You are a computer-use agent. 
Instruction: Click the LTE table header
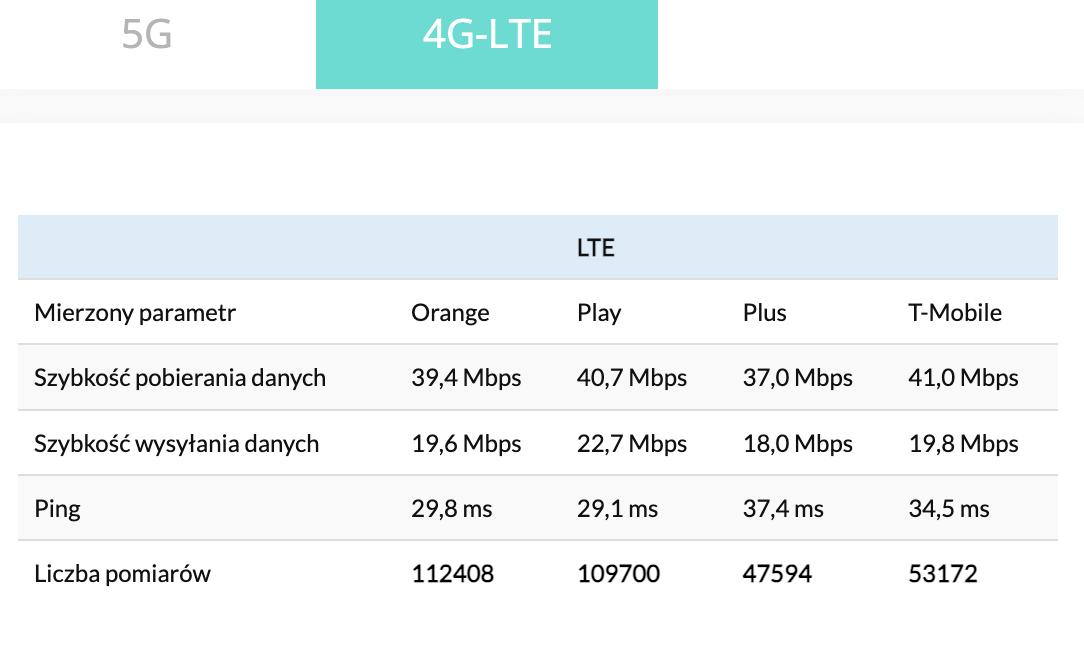[x=595, y=248]
